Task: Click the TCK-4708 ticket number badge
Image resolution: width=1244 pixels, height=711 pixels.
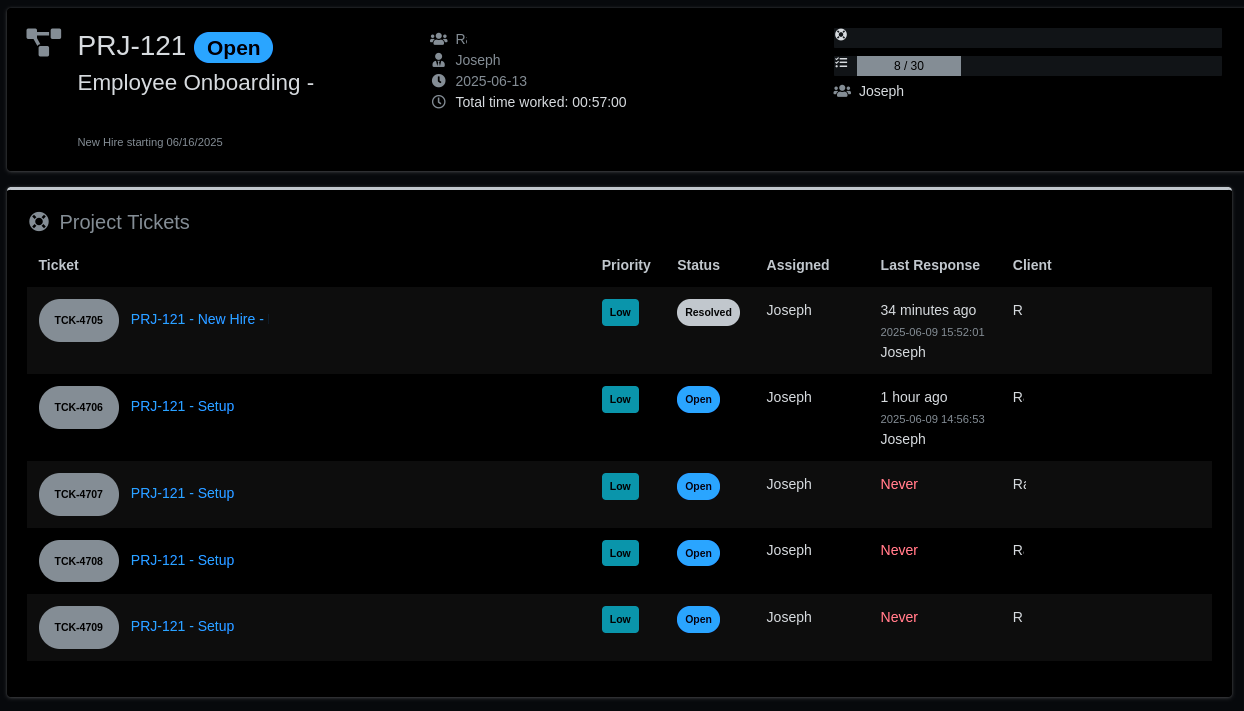Action: (79, 561)
